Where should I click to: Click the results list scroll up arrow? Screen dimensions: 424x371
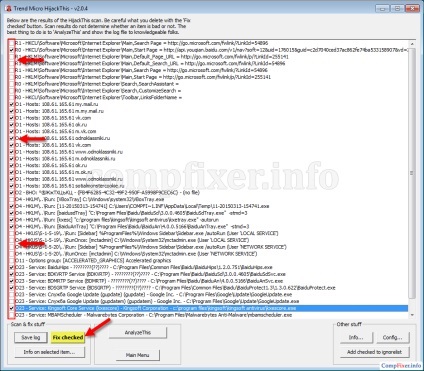coord(412,44)
